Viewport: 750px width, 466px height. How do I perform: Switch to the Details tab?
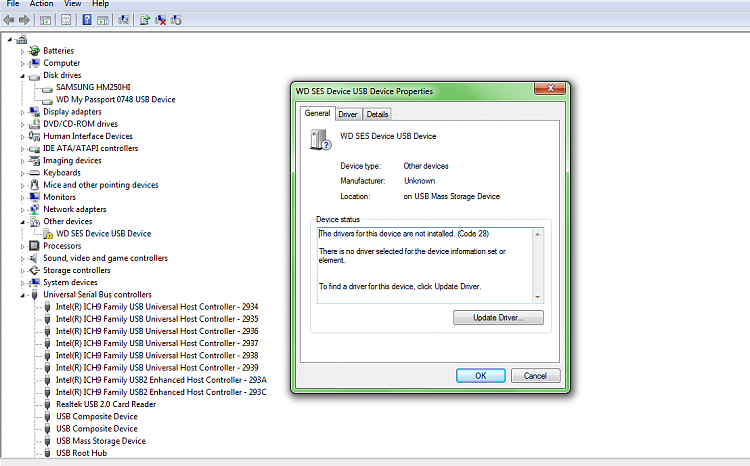tap(377, 114)
